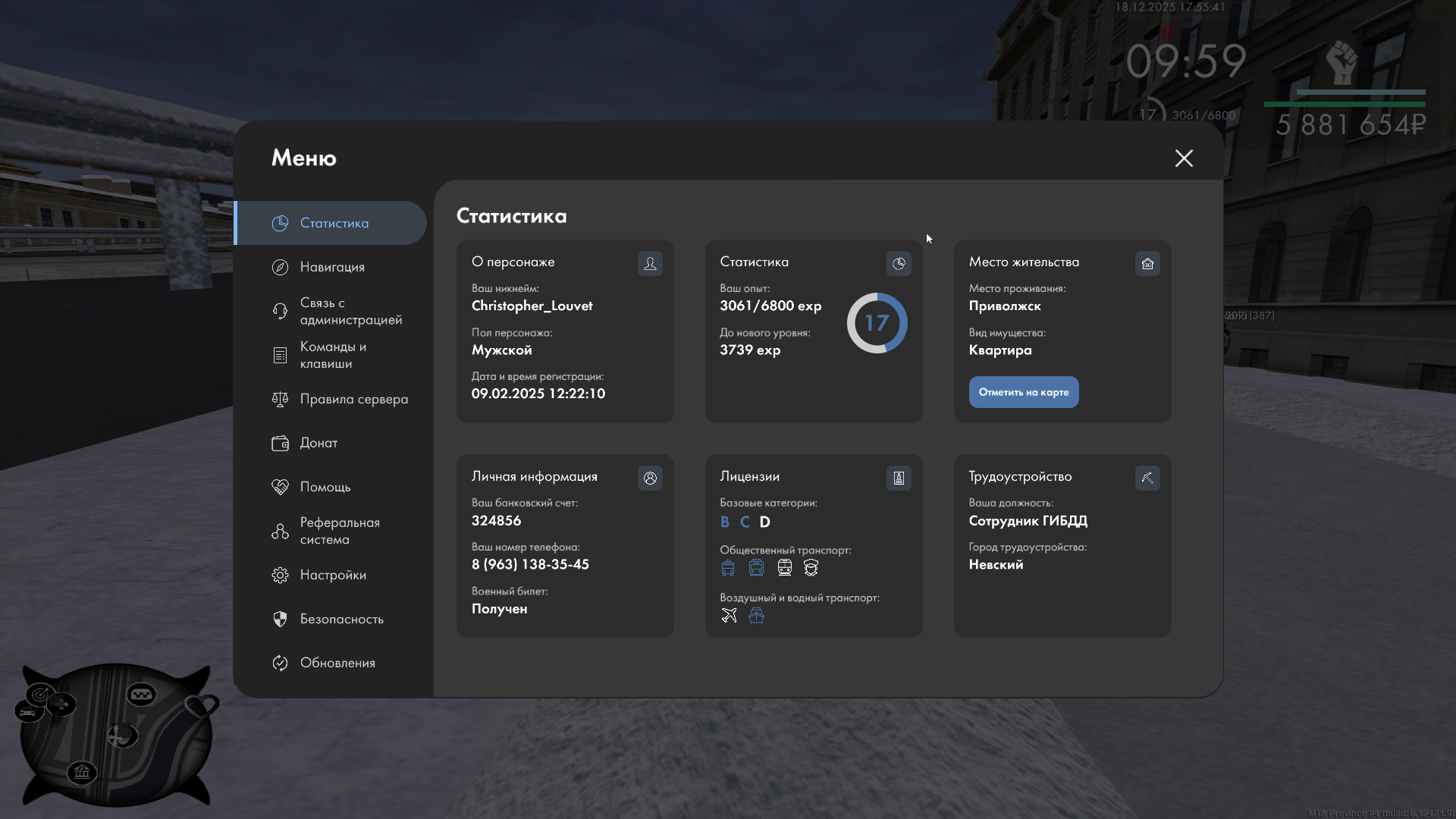Select Настройки in the sidebar

point(332,575)
